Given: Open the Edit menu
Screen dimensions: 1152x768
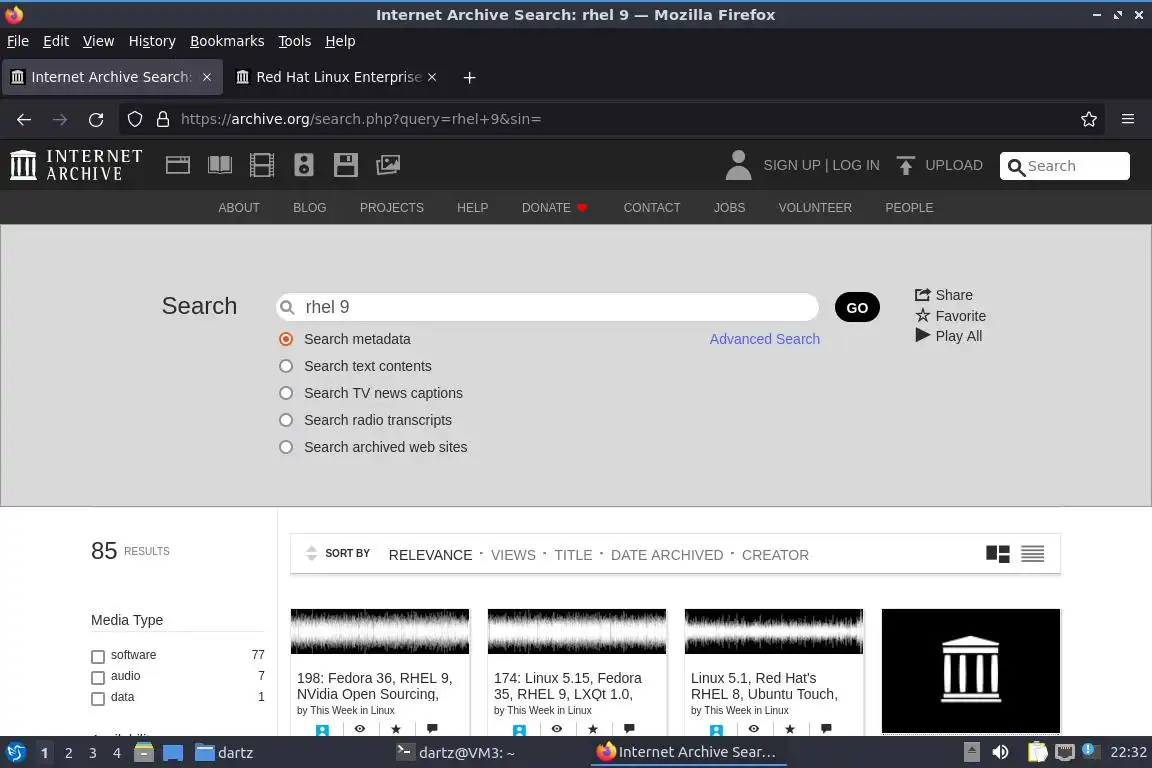Looking at the screenshot, I should coord(56,41).
